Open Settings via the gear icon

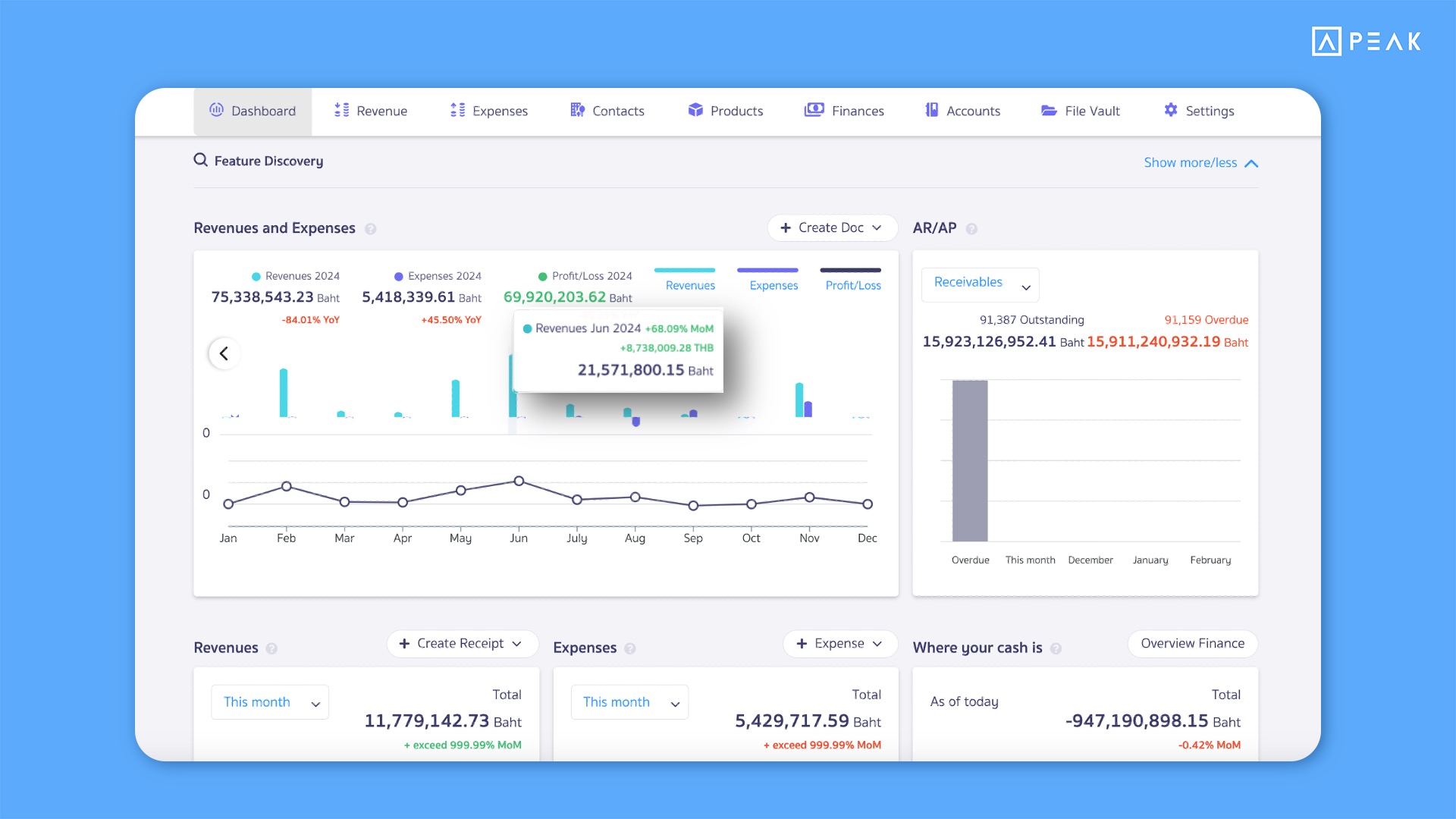coord(1171,111)
